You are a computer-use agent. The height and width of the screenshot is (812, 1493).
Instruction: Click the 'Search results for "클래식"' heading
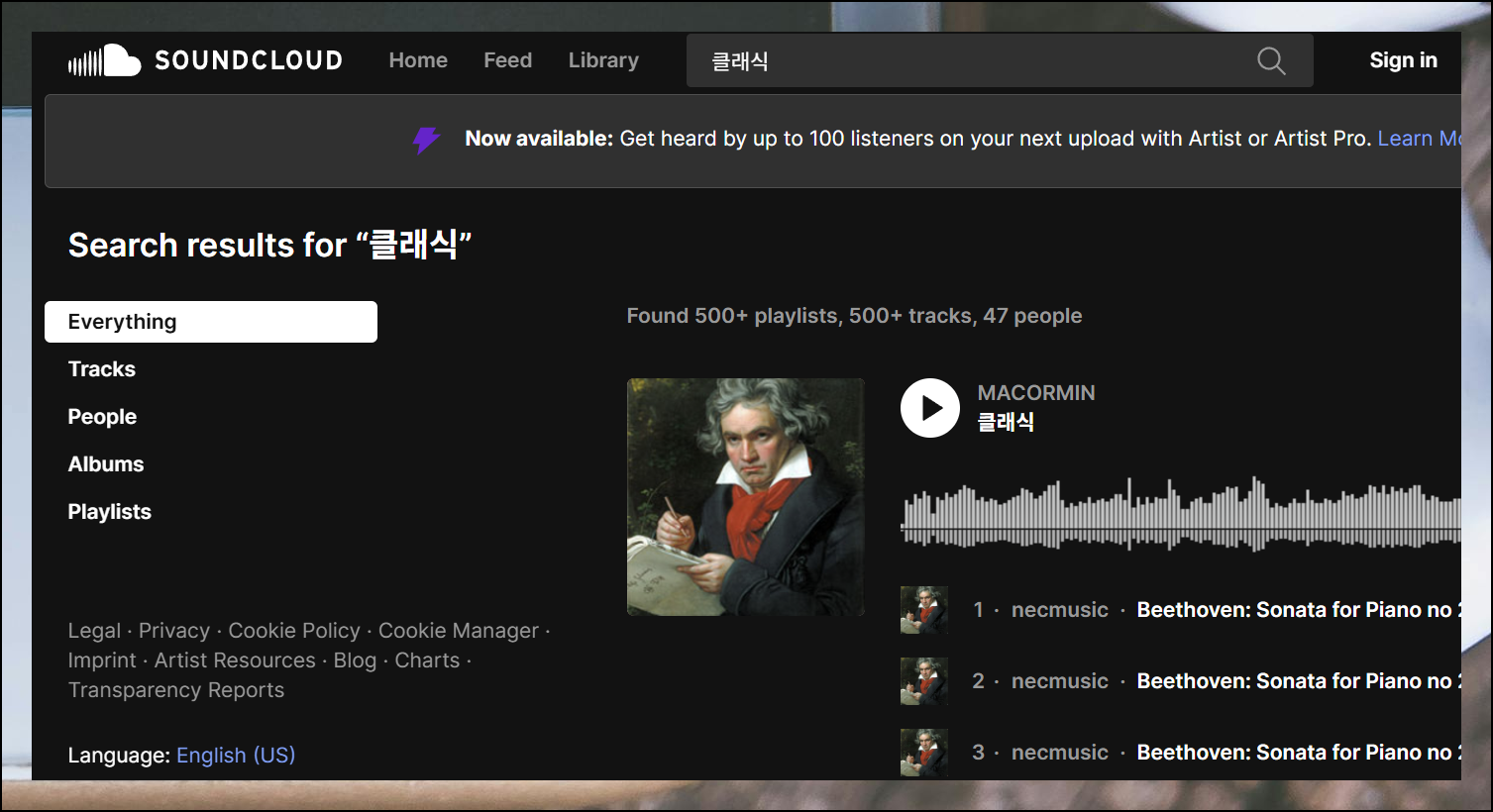(x=269, y=245)
